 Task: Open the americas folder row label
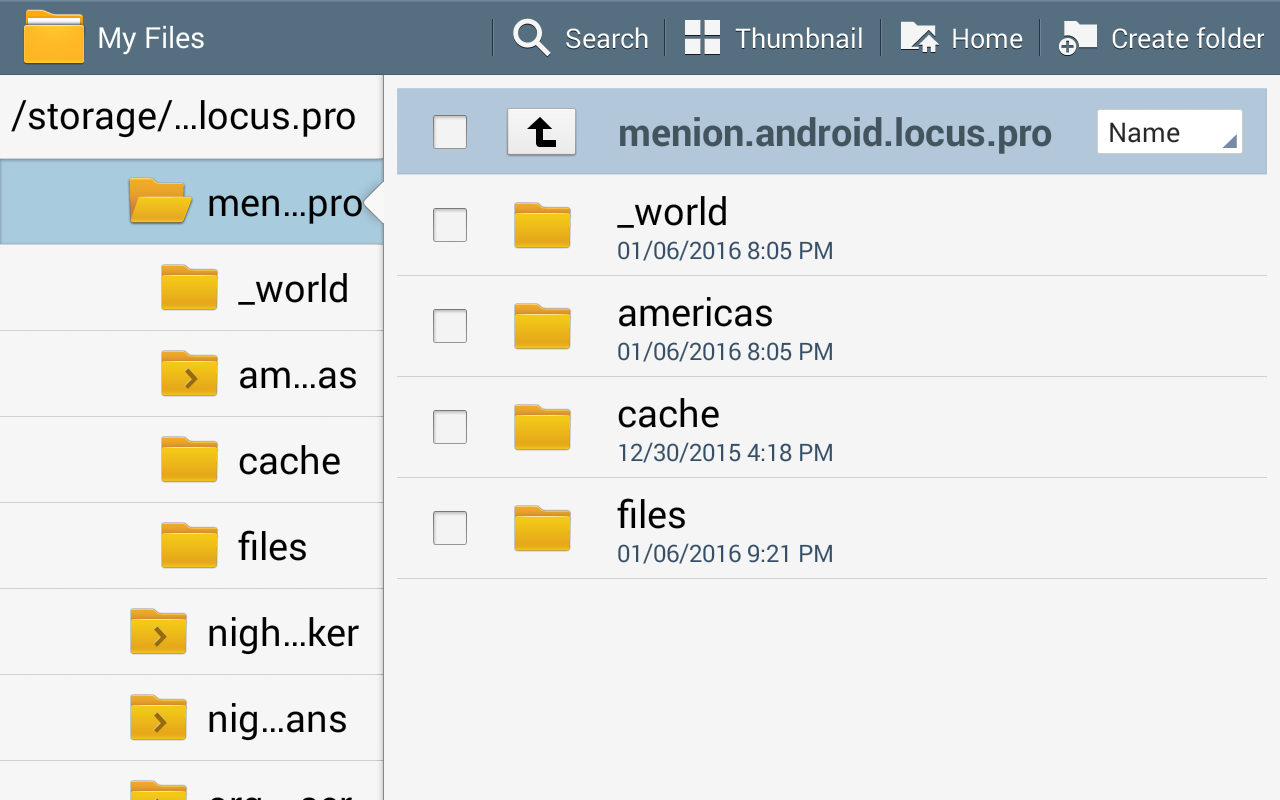(x=695, y=314)
